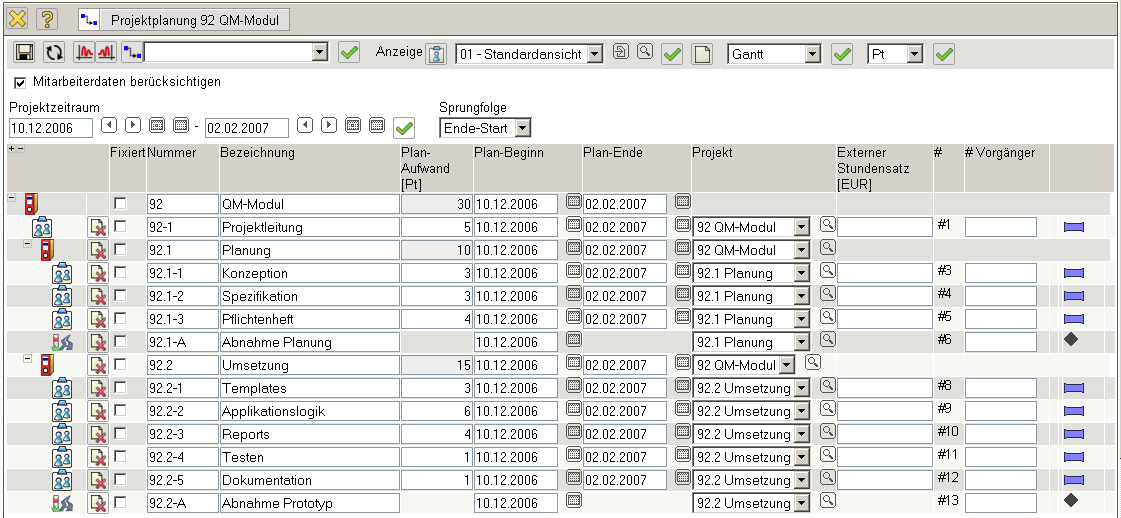Open the Plan-Beginn calendar for Templates
Image resolution: width=1121 pixels, height=518 pixels.
[573, 387]
